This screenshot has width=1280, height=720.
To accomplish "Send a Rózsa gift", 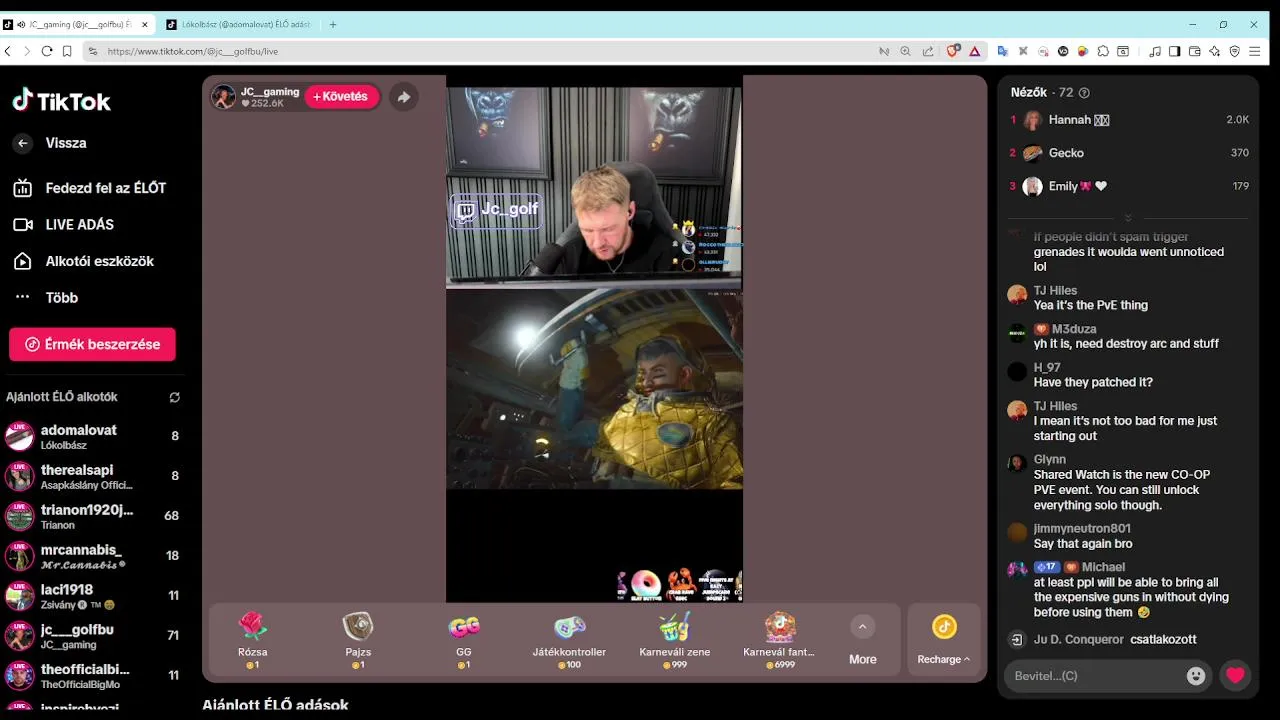I will click(253, 640).
